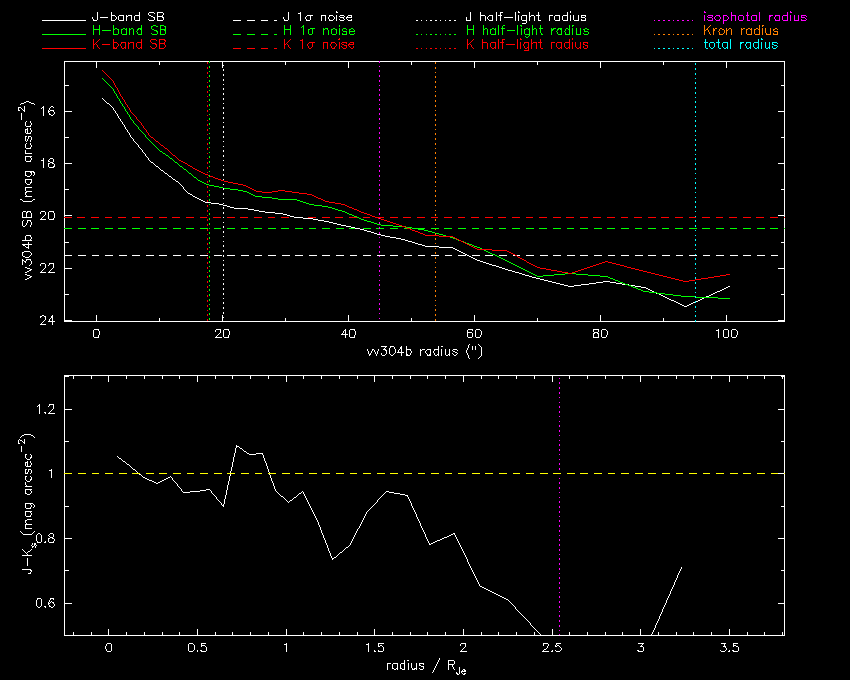This screenshot has height=680, width=850.
Task: Click the 2.5 tick label on lower x-axis
Action: click(551, 649)
